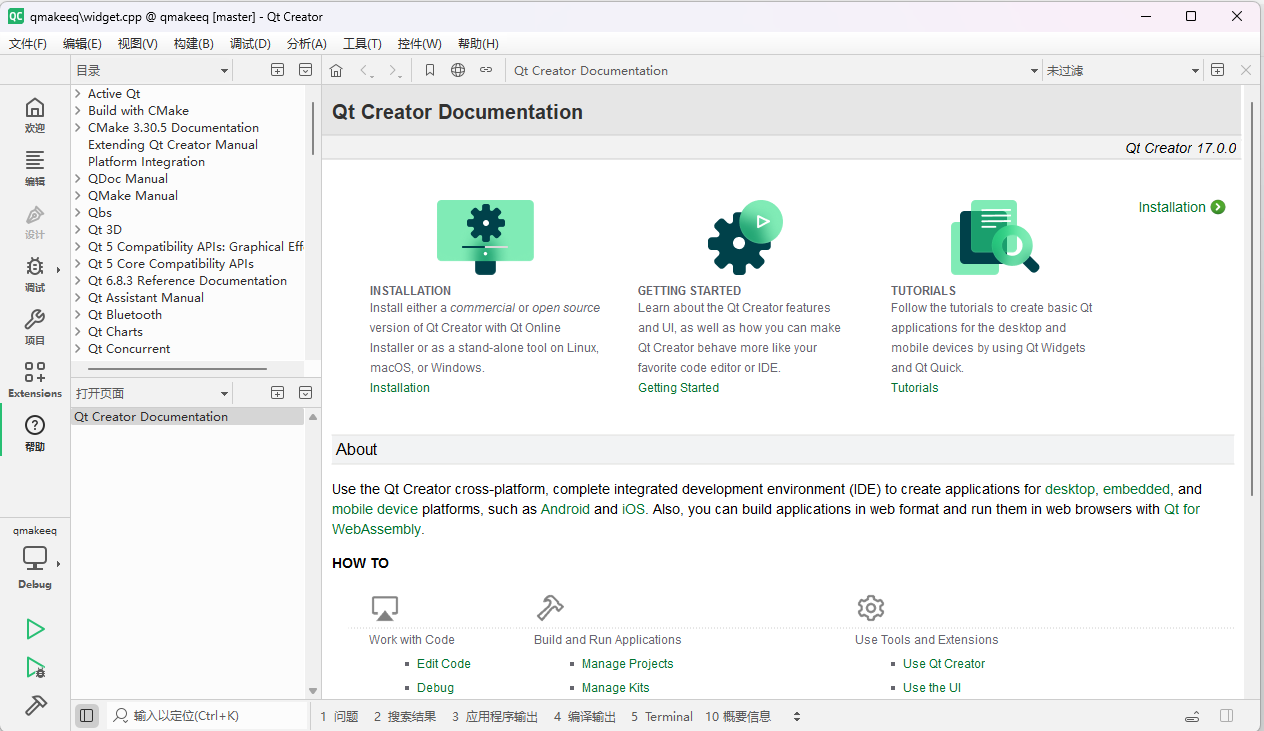Toggle the left sidebar visibility
This screenshot has width=1264, height=731.
(x=87, y=716)
